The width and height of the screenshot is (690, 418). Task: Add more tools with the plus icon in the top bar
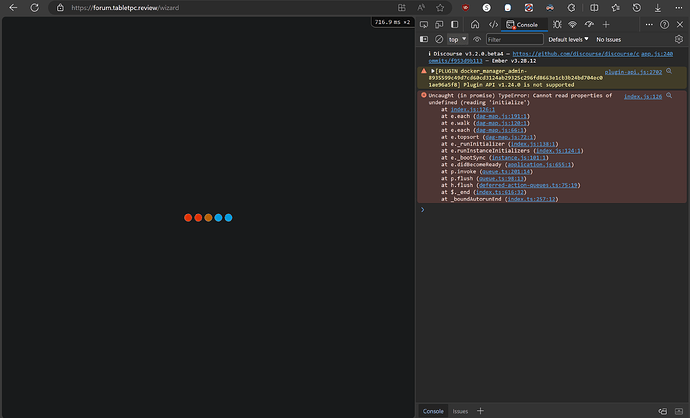[x=606, y=25]
